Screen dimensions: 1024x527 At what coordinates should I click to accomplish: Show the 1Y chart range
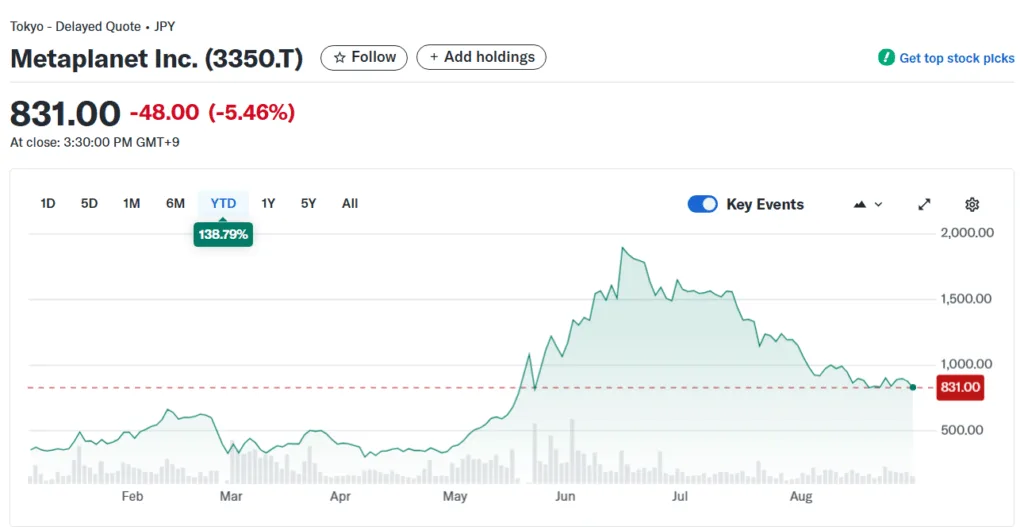[x=268, y=204]
